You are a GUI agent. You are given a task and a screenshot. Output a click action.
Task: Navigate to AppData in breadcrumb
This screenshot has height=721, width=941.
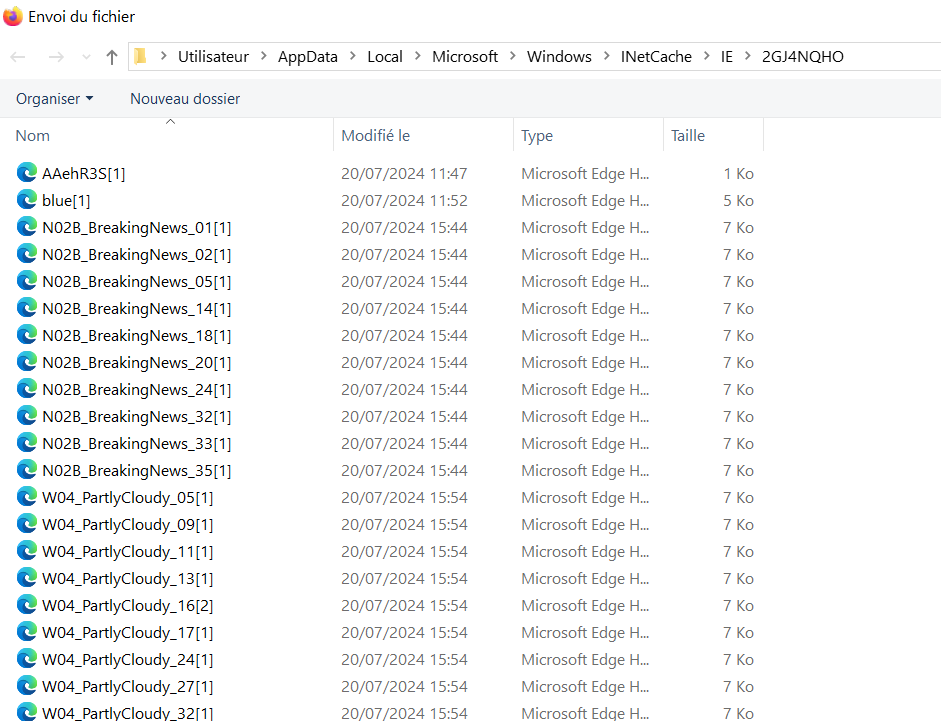(x=307, y=56)
